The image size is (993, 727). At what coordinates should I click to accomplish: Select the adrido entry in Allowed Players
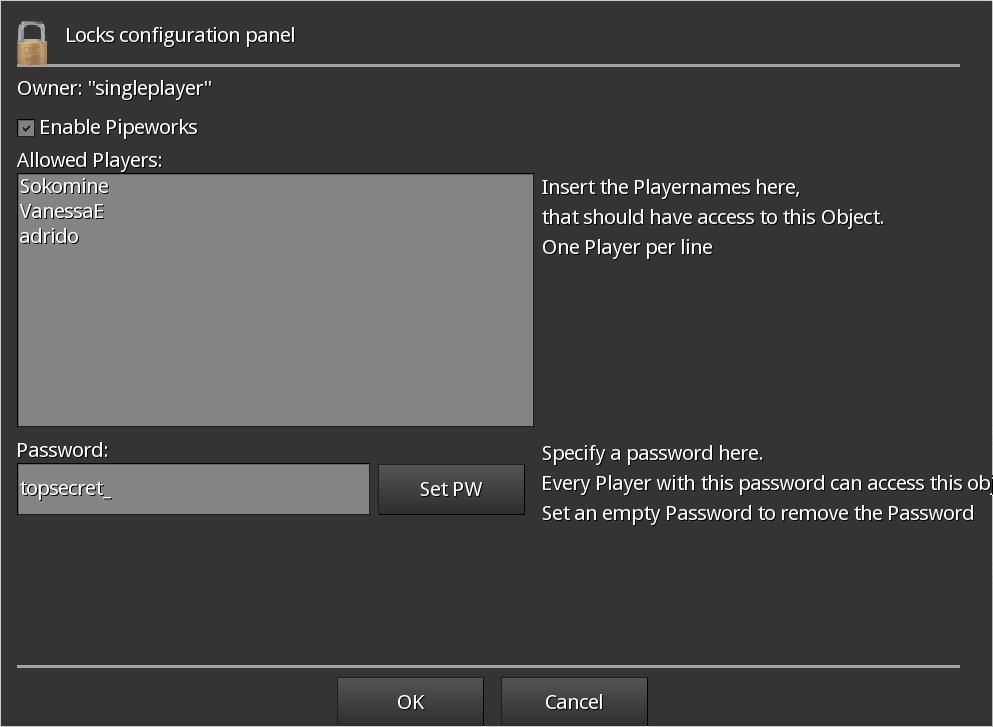coord(49,237)
